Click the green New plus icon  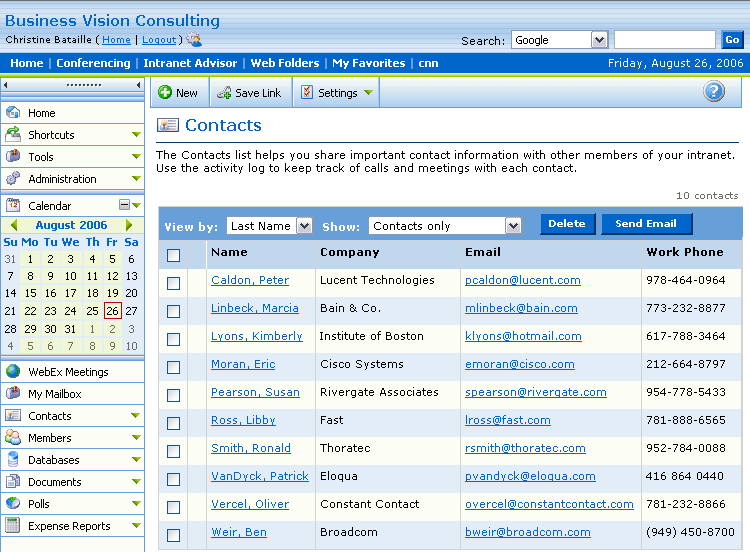165,93
